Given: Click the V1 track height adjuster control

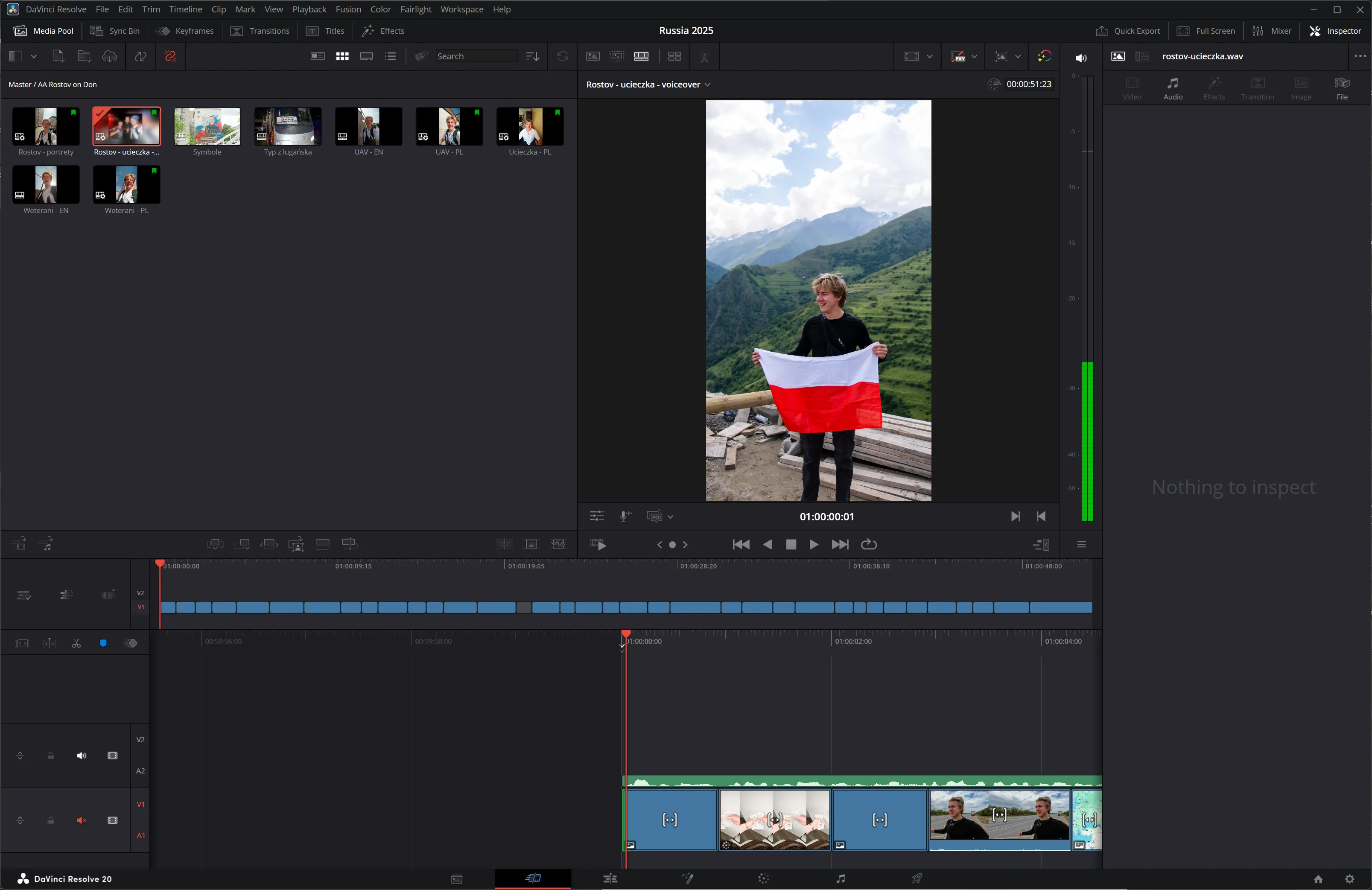Looking at the screenshot, I should pyautogui.click(x=20, y=821).
